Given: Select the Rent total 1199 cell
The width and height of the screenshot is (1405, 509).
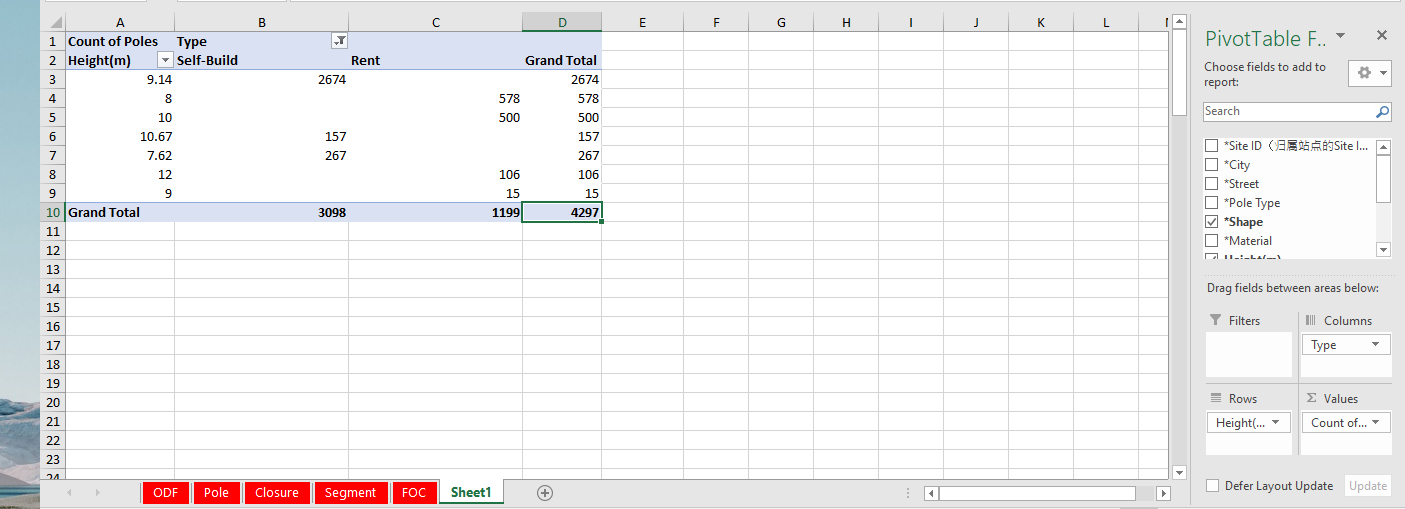Looking at the screenshot, I should click(435, 212).
